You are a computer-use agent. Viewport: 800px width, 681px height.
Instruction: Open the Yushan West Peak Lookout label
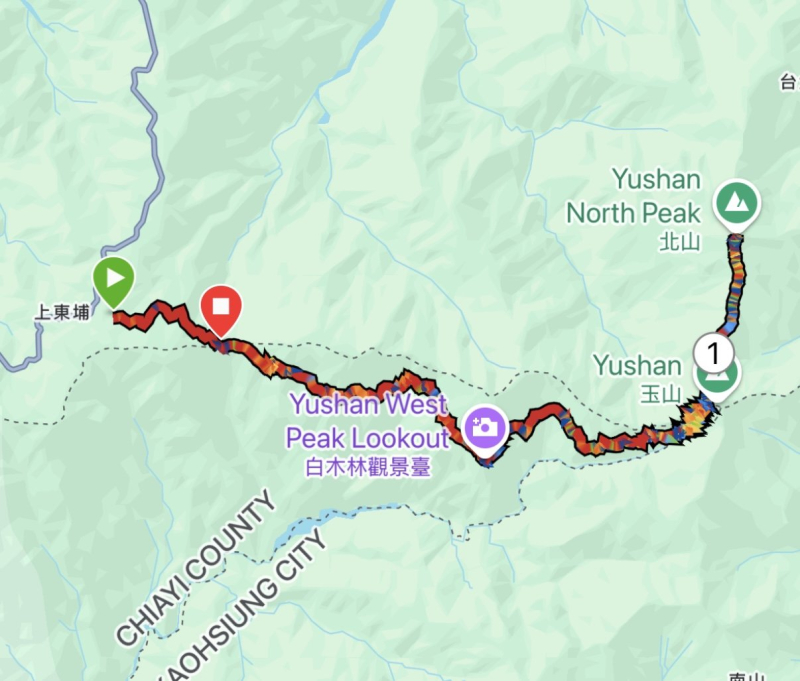[x=367, y=421]
